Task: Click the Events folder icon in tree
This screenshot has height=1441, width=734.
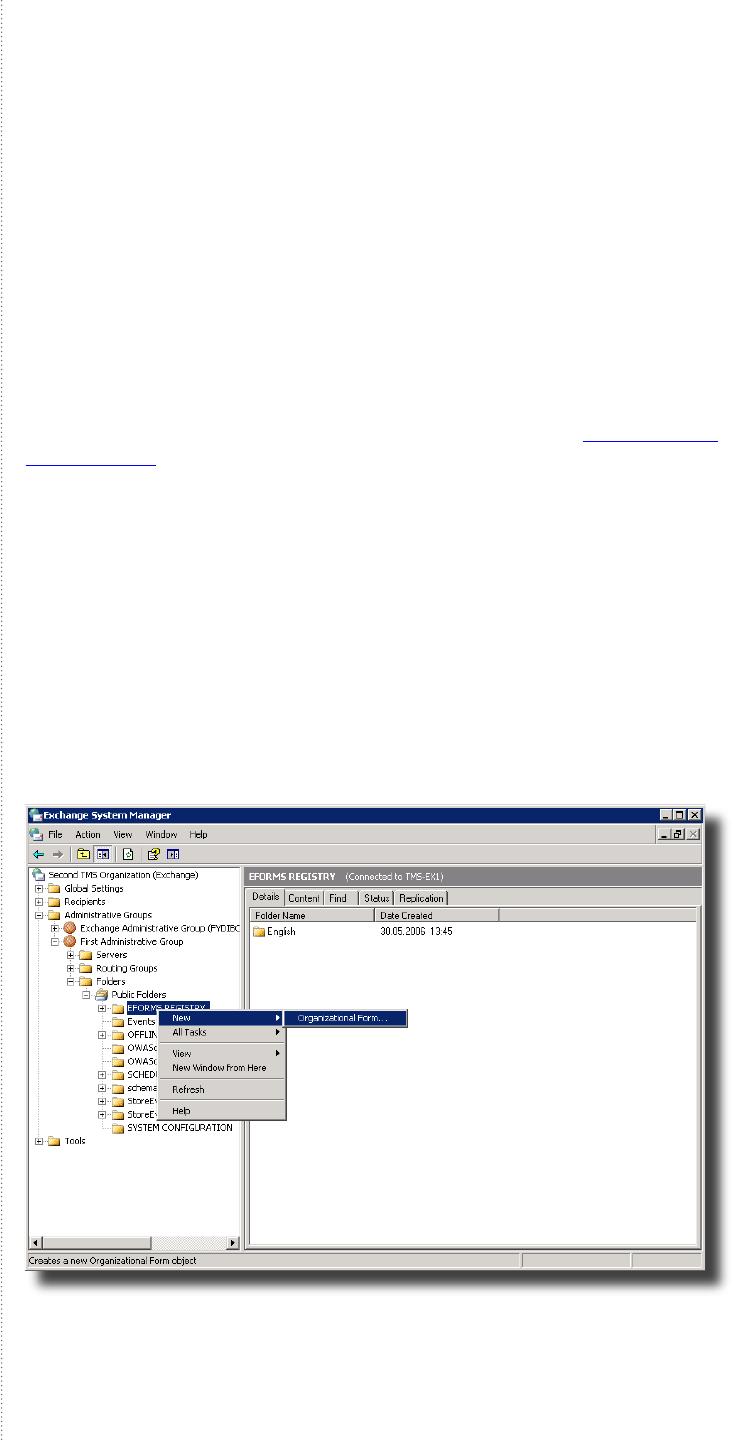Action: point(118,1021)
